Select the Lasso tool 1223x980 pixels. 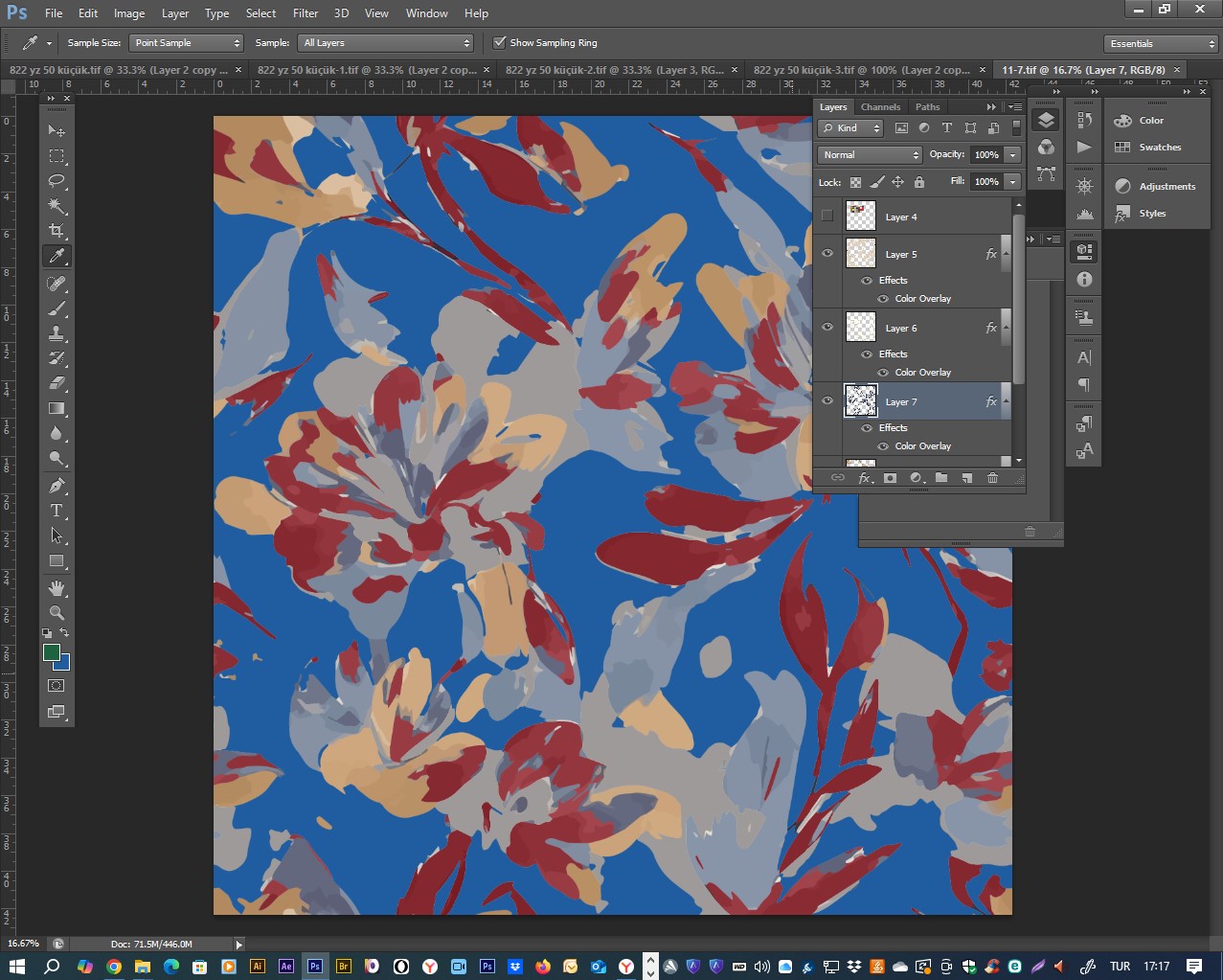[57, 181]
